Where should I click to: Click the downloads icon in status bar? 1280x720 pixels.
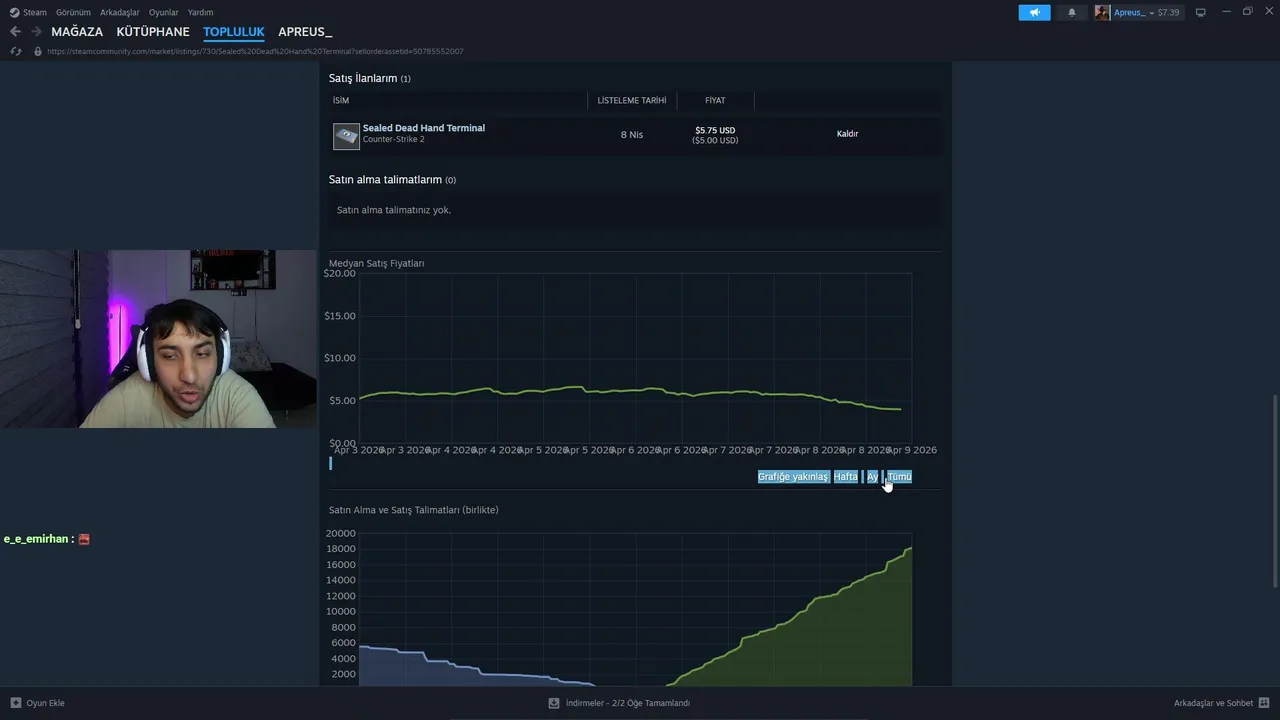pos(554,703)
